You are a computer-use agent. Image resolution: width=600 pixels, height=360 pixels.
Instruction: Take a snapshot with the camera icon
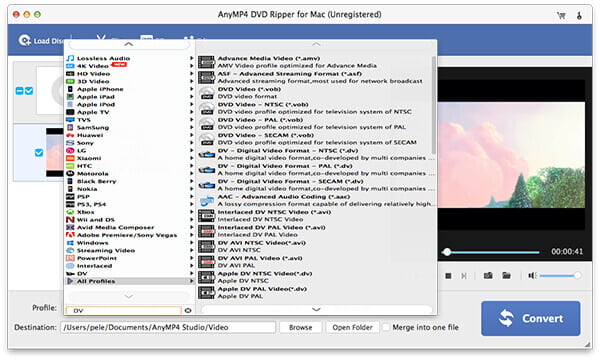click(488, 275)
